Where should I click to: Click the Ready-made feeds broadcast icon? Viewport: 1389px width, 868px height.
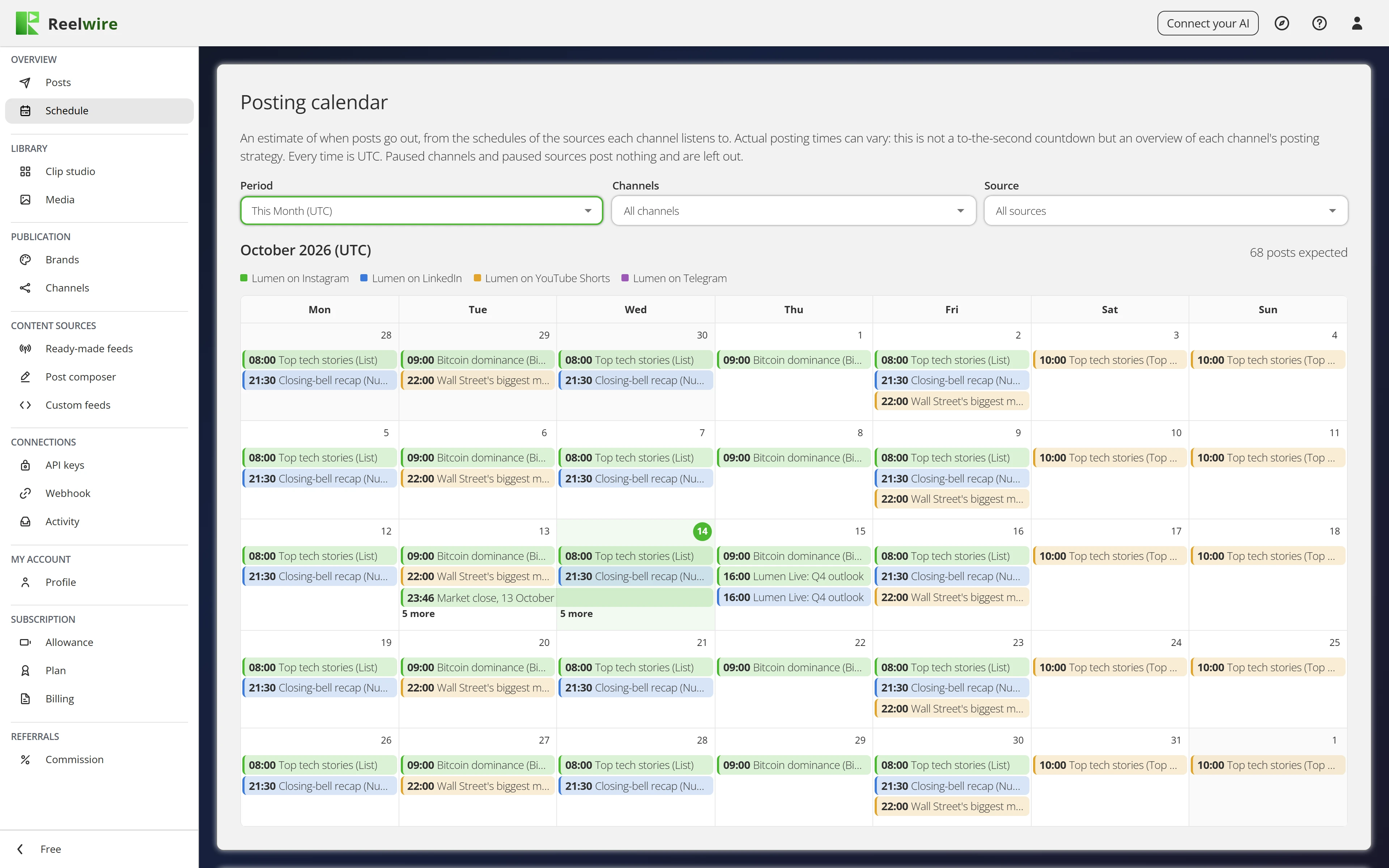pyautogui.click(x=25, y=349)
